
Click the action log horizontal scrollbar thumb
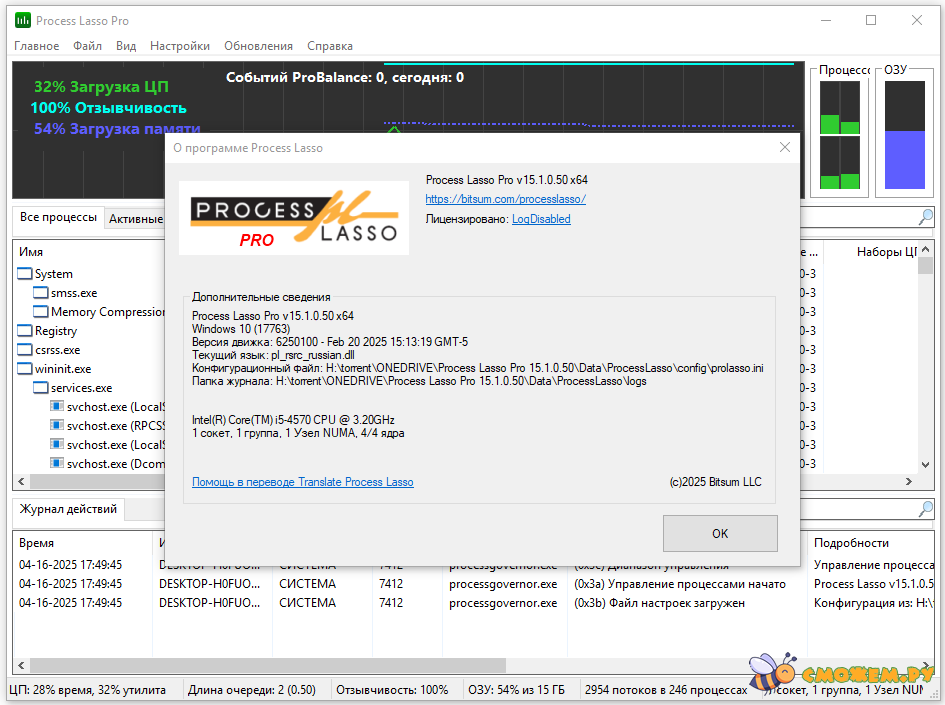click(x=268, y=665)
